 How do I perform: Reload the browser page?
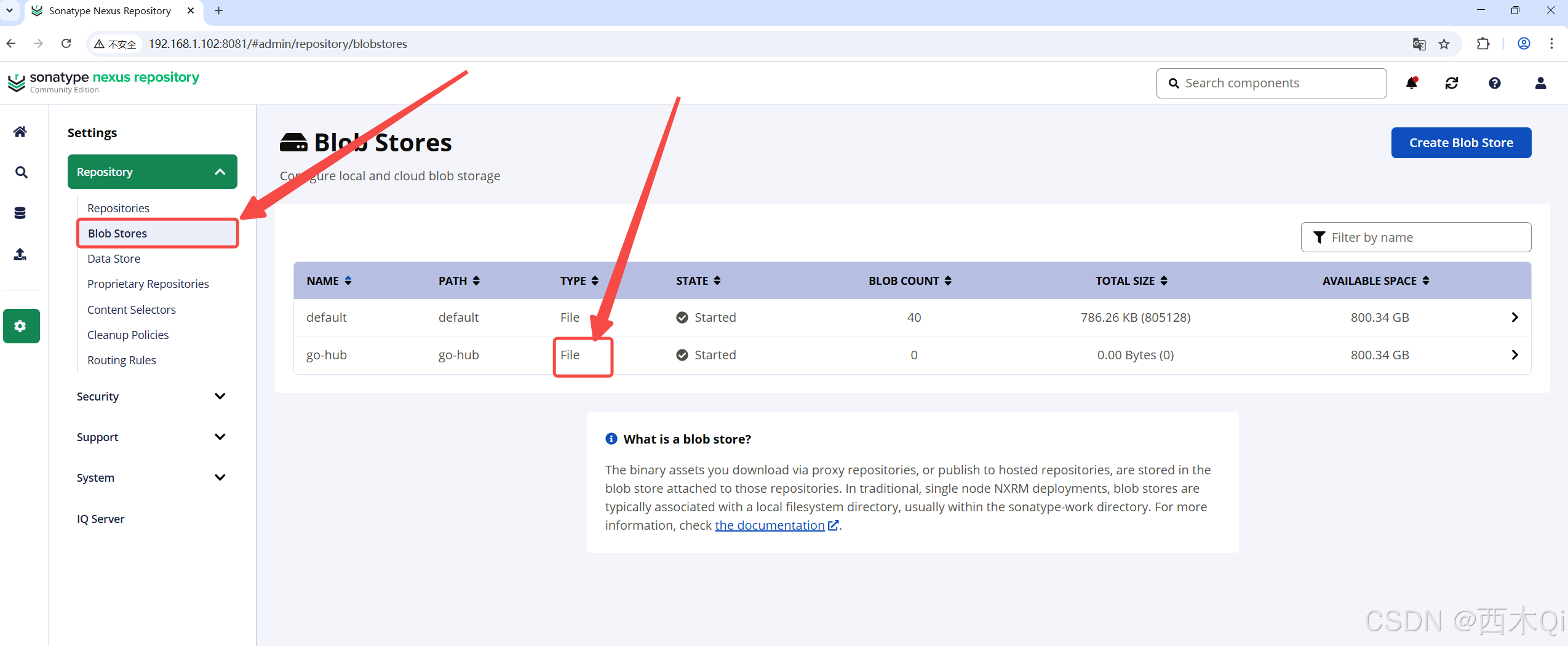(66, 44)
